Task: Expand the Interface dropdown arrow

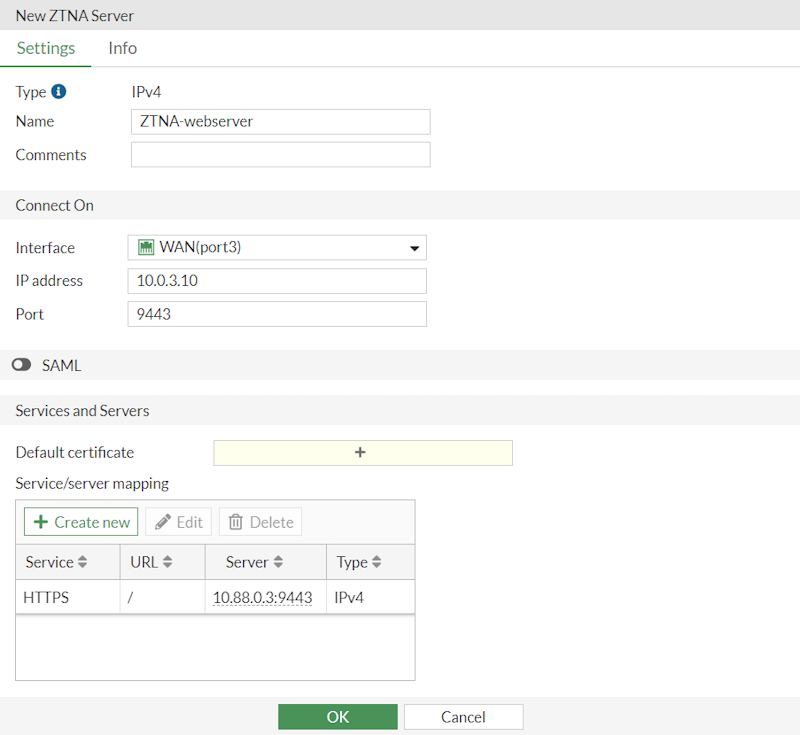Action: coord(414,249)
